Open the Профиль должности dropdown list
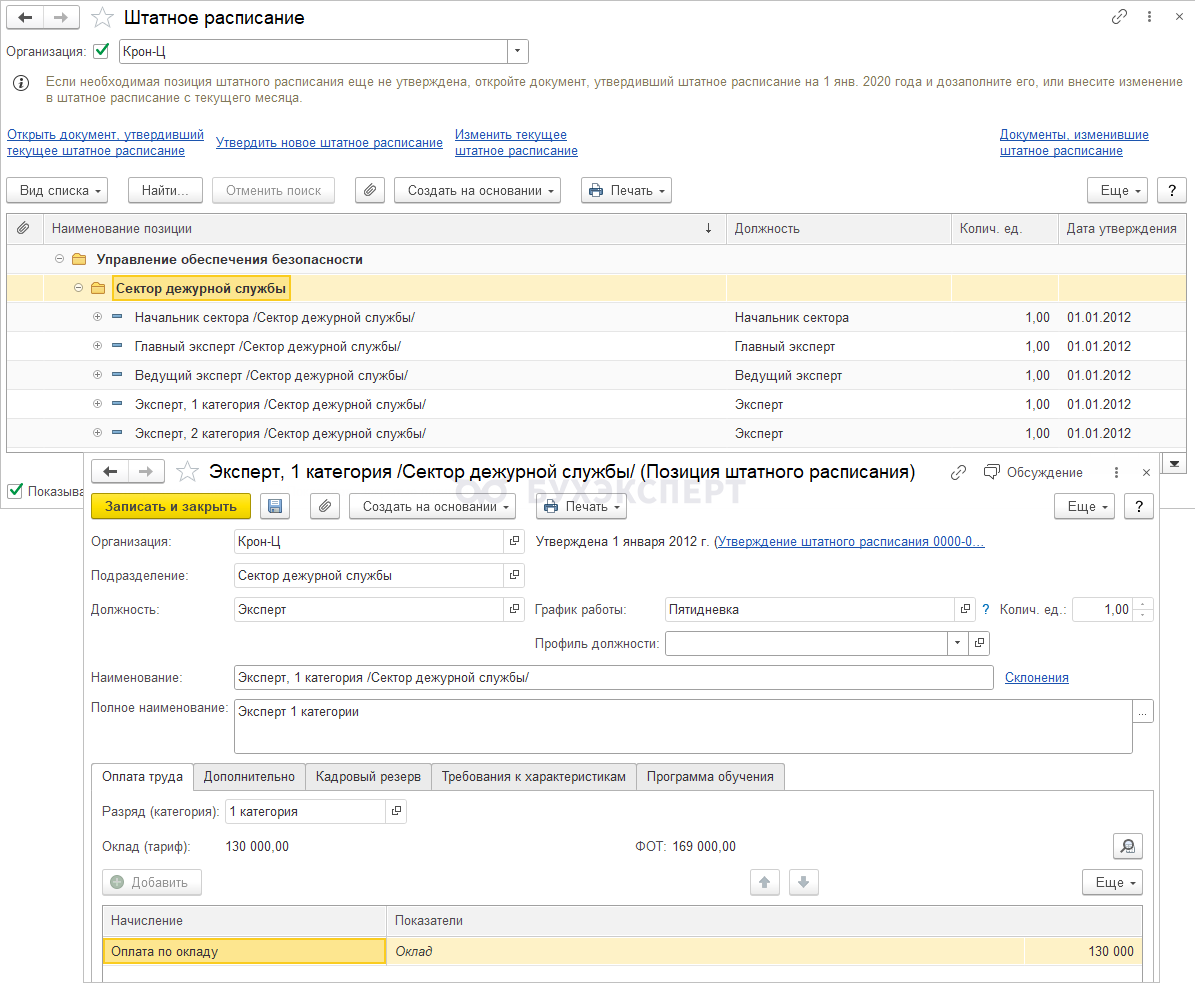 (958, 643)
